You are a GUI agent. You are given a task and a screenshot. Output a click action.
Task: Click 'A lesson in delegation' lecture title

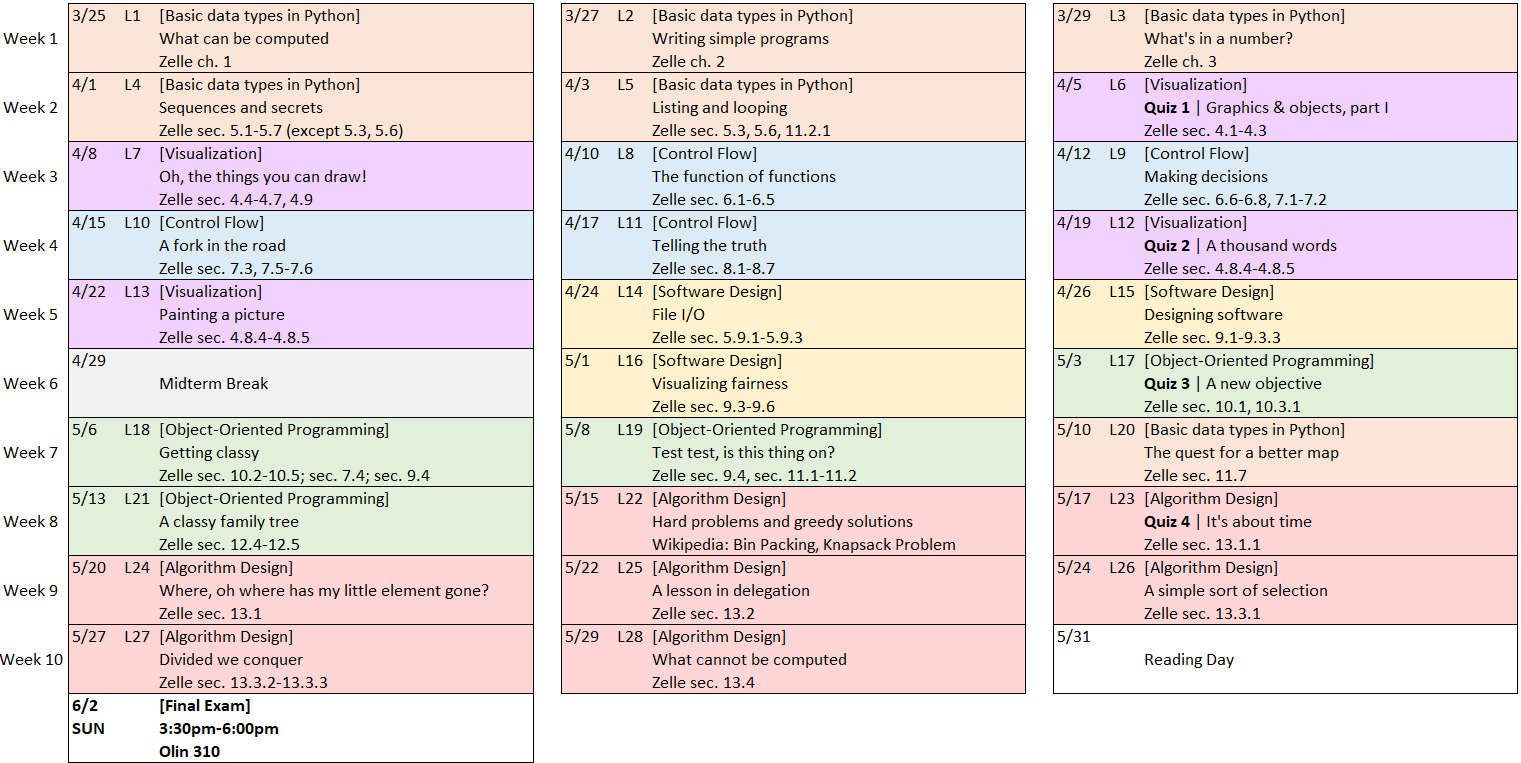(x=730, y=591)
